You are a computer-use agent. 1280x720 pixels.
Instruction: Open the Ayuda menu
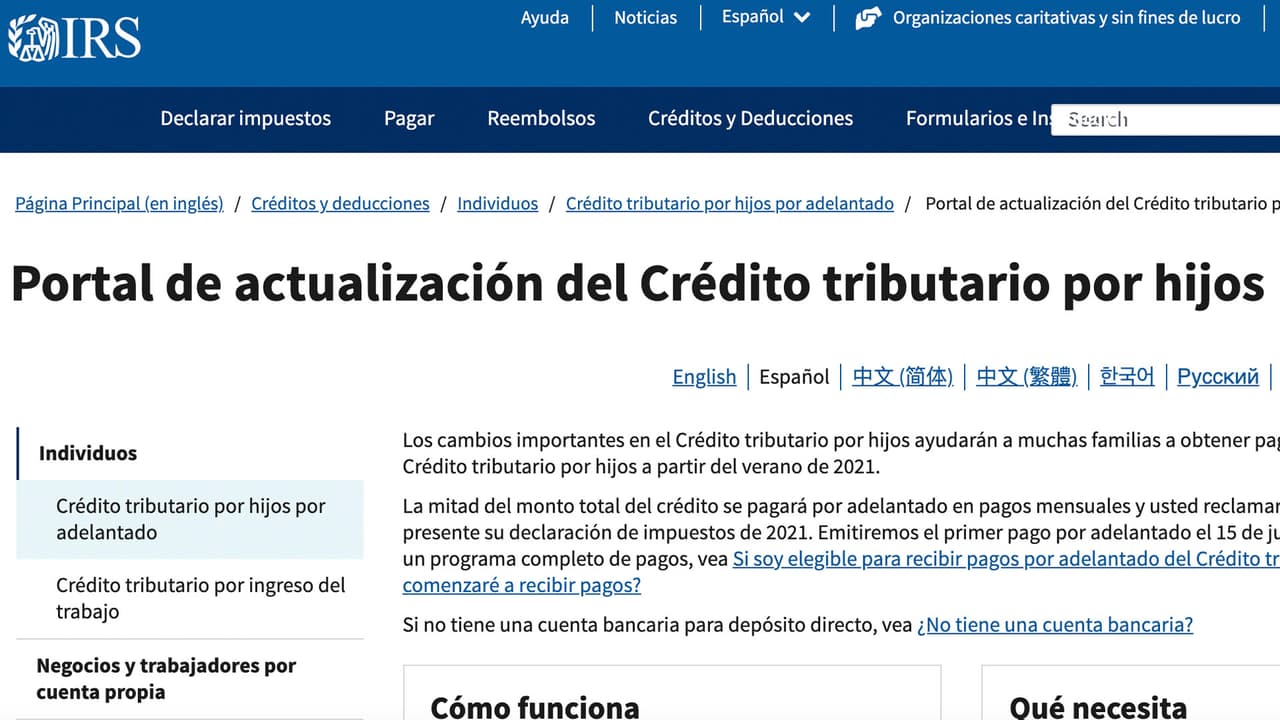(x=544, y=17)
